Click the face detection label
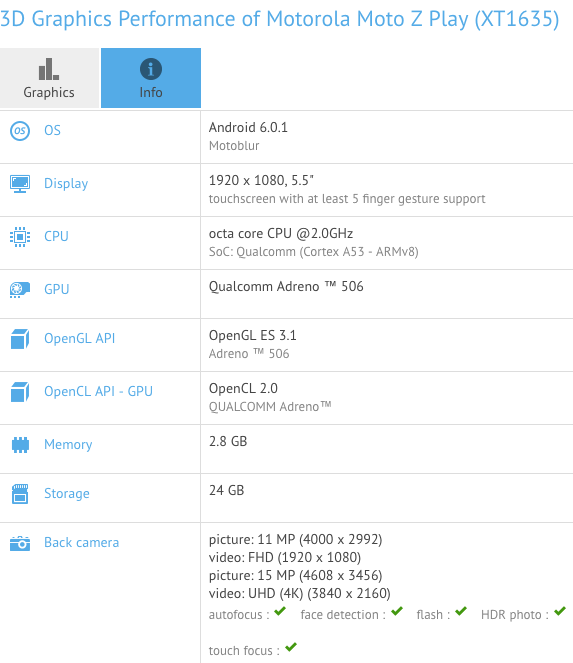The width and height of the screenshot is (573, 663). click(x=343, y=615)
